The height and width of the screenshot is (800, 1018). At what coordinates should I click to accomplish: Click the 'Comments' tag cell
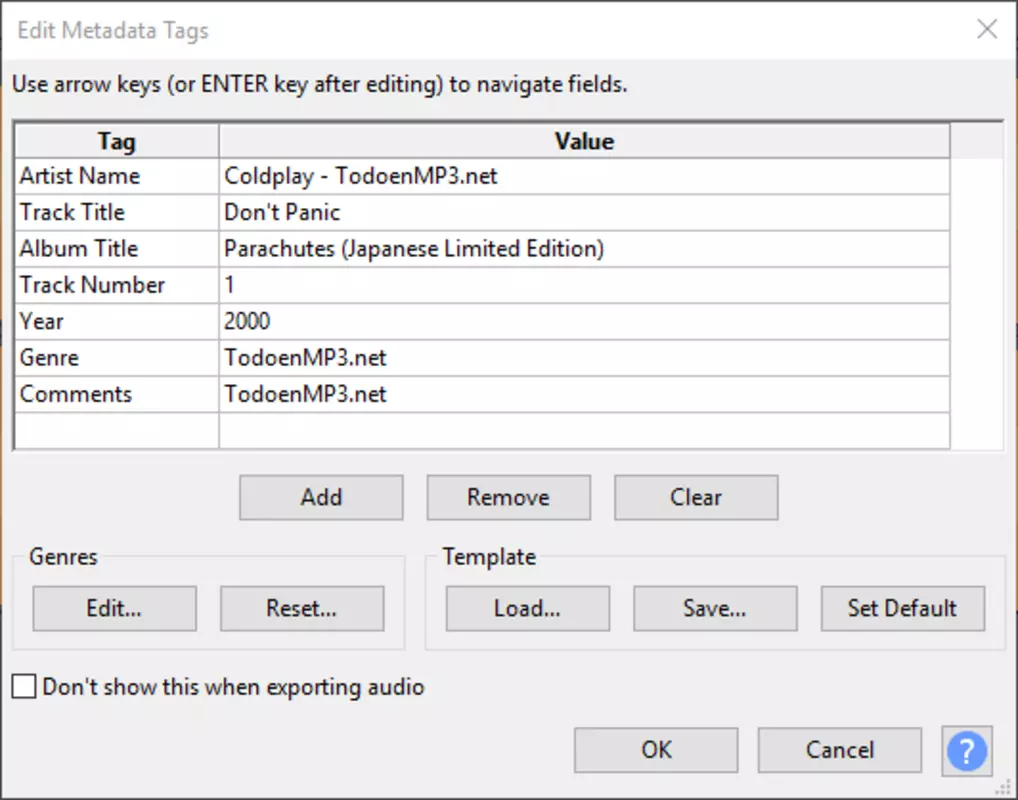coord(116,394)
